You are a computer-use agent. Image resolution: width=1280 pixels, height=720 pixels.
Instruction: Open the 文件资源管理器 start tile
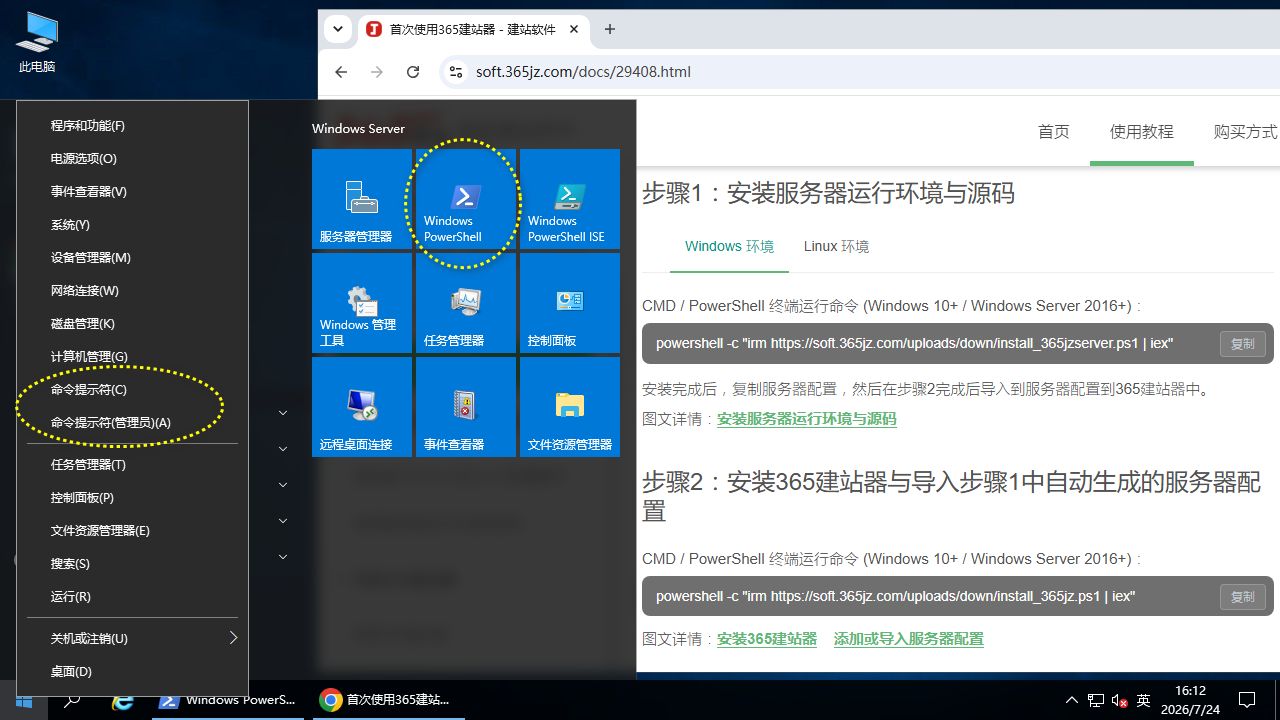tap(570, 407)
